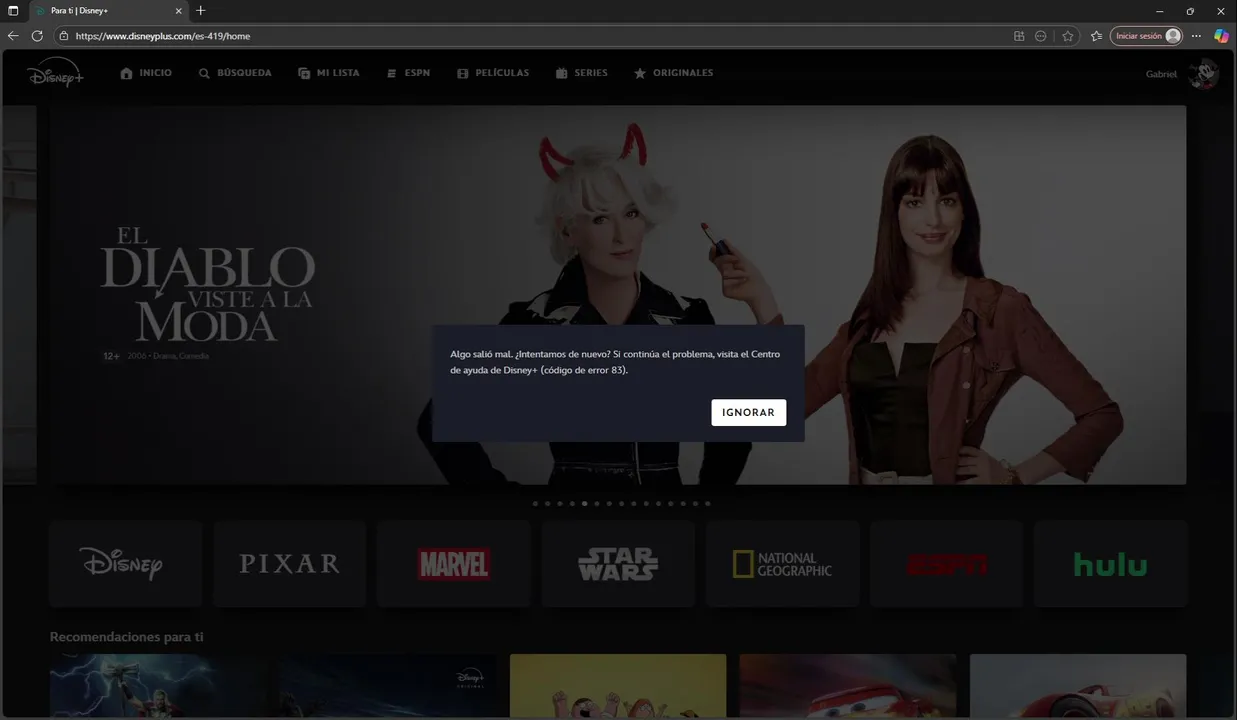Screen dimensions: 1237x720
Task: Open the Copilot icon in the browser toolbar
Action: [x=1221, y=36]
